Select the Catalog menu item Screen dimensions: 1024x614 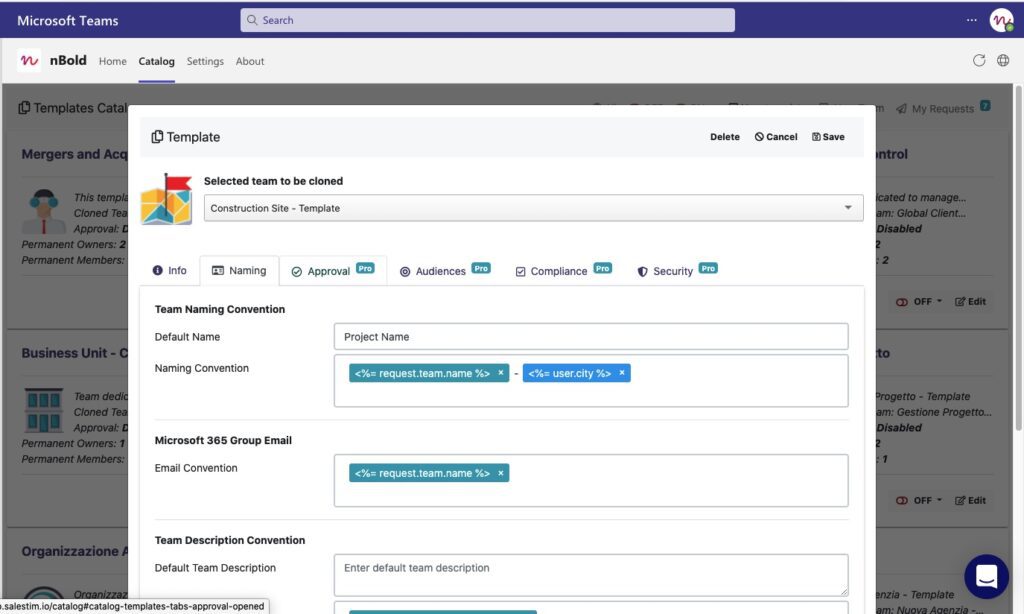[x=156, y=61]
